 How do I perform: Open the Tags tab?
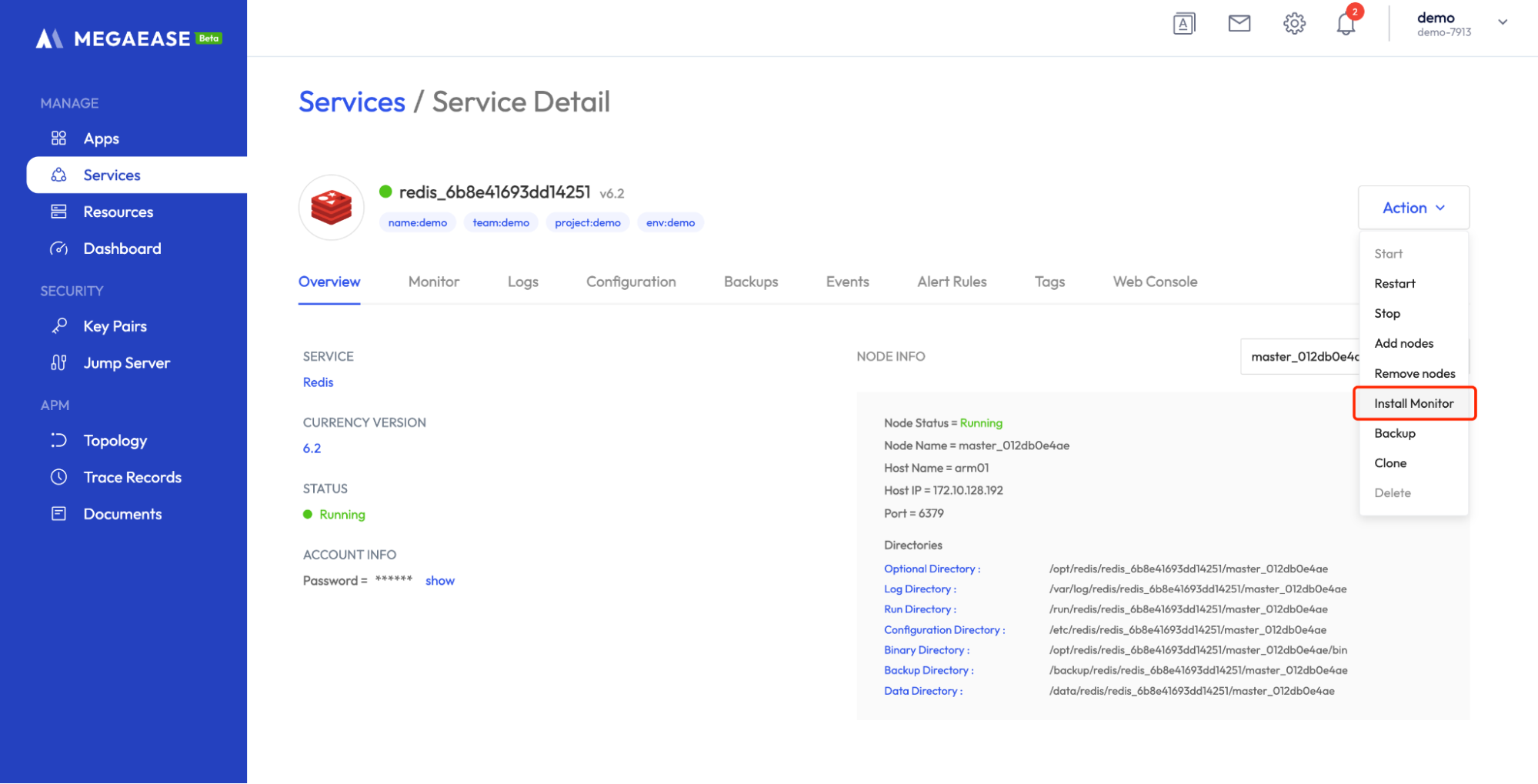tap(1049, 282)
